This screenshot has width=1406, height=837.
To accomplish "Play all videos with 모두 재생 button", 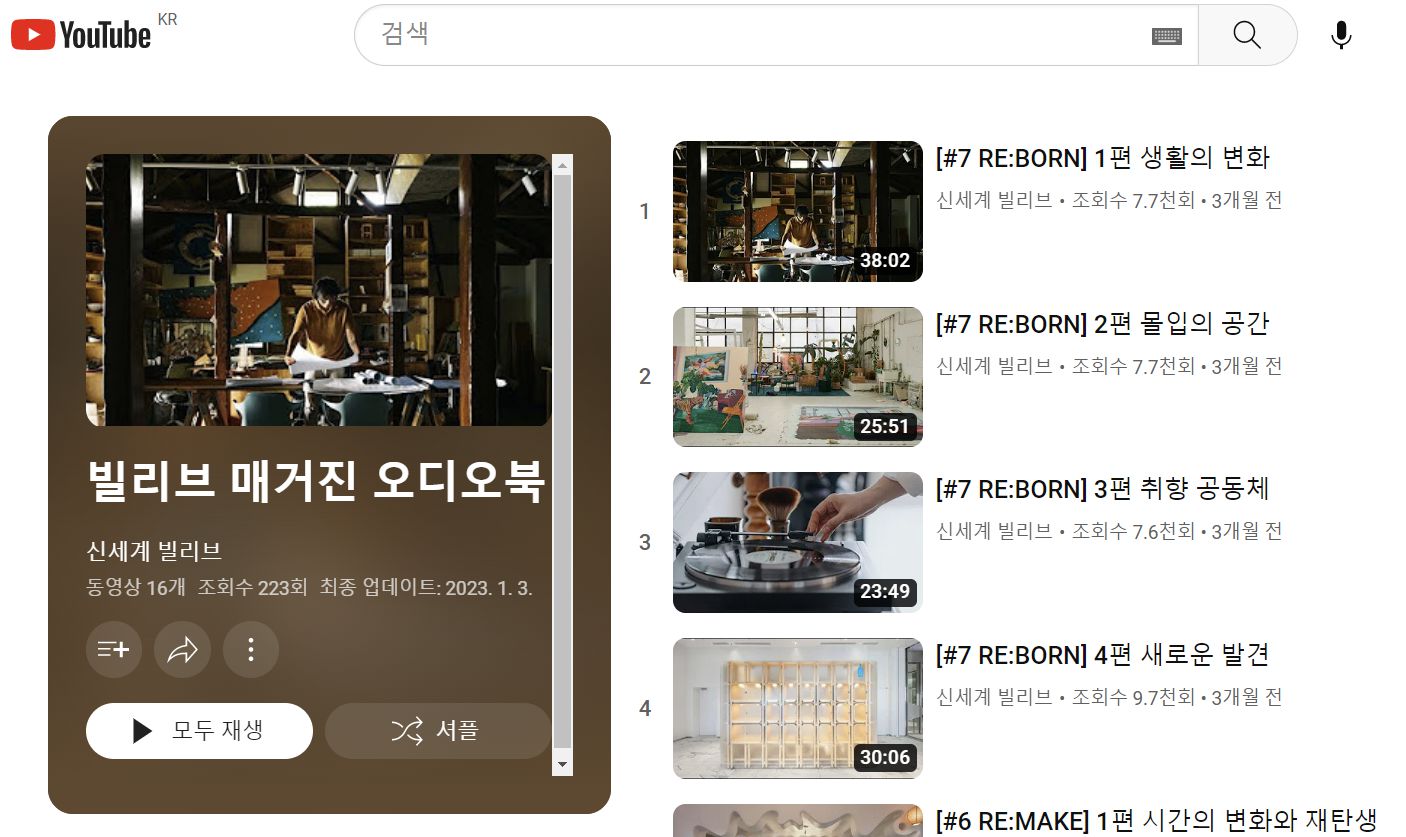I will (x=199, y=731).
